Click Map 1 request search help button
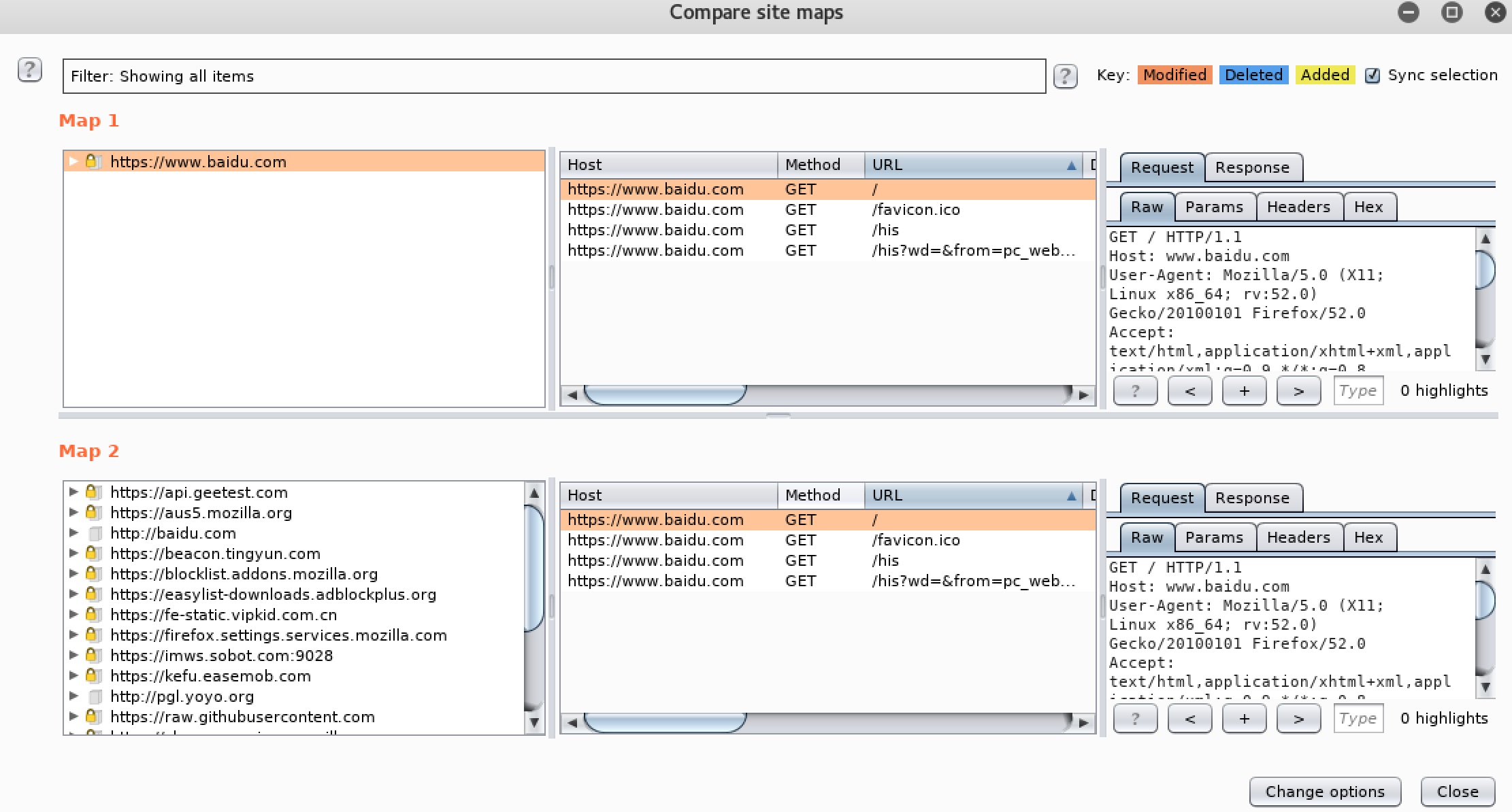 pos(1134,391)
